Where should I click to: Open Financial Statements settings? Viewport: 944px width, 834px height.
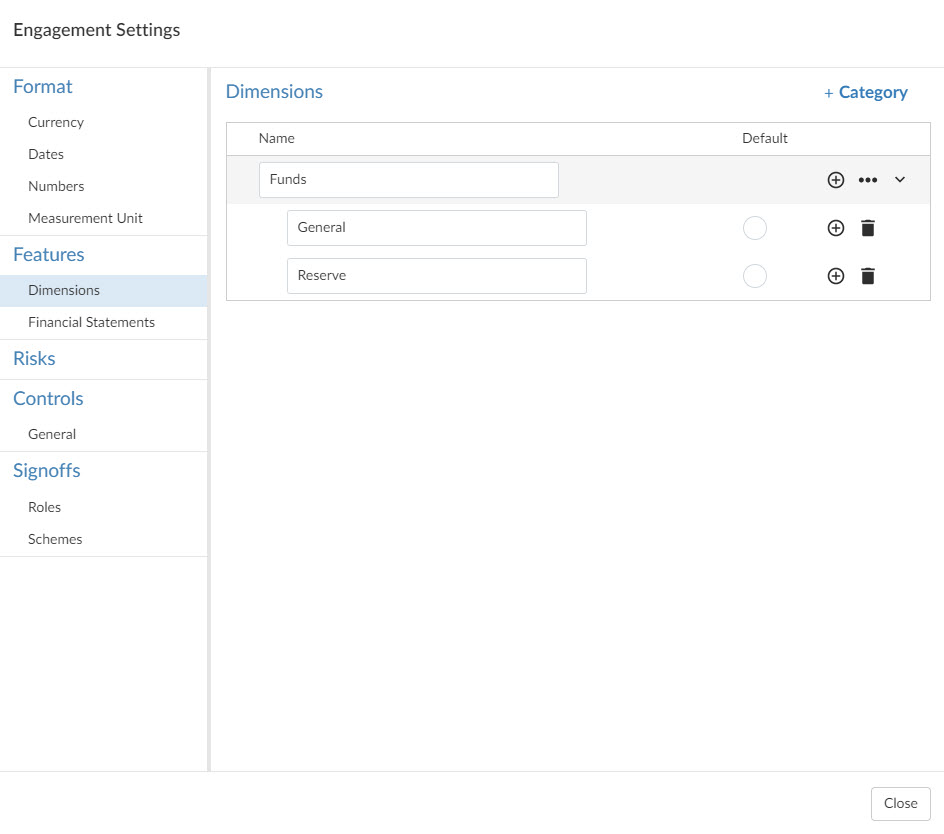91,322
